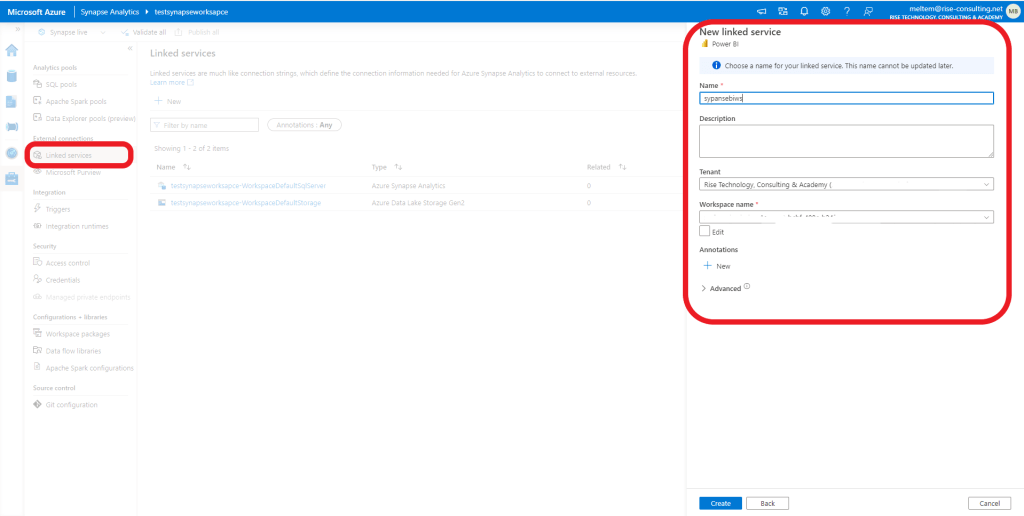The height and width of the screenshot is (516, 1024).
Task: Click the Create button
Action: point(720,503)
